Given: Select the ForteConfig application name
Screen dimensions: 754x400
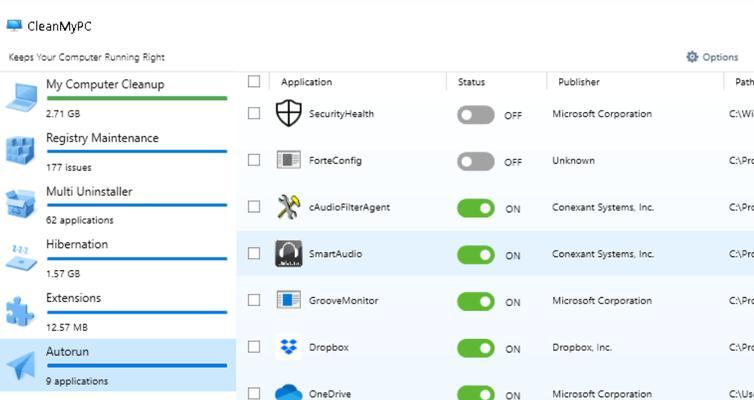Looking at the screenshot, I should (x=335, y=161).
